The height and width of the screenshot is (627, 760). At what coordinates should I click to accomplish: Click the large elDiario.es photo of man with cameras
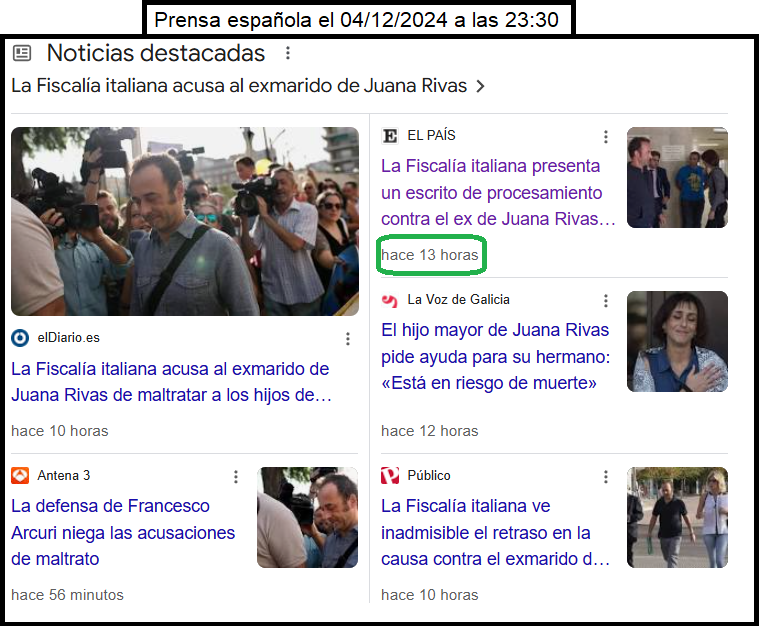185,221
